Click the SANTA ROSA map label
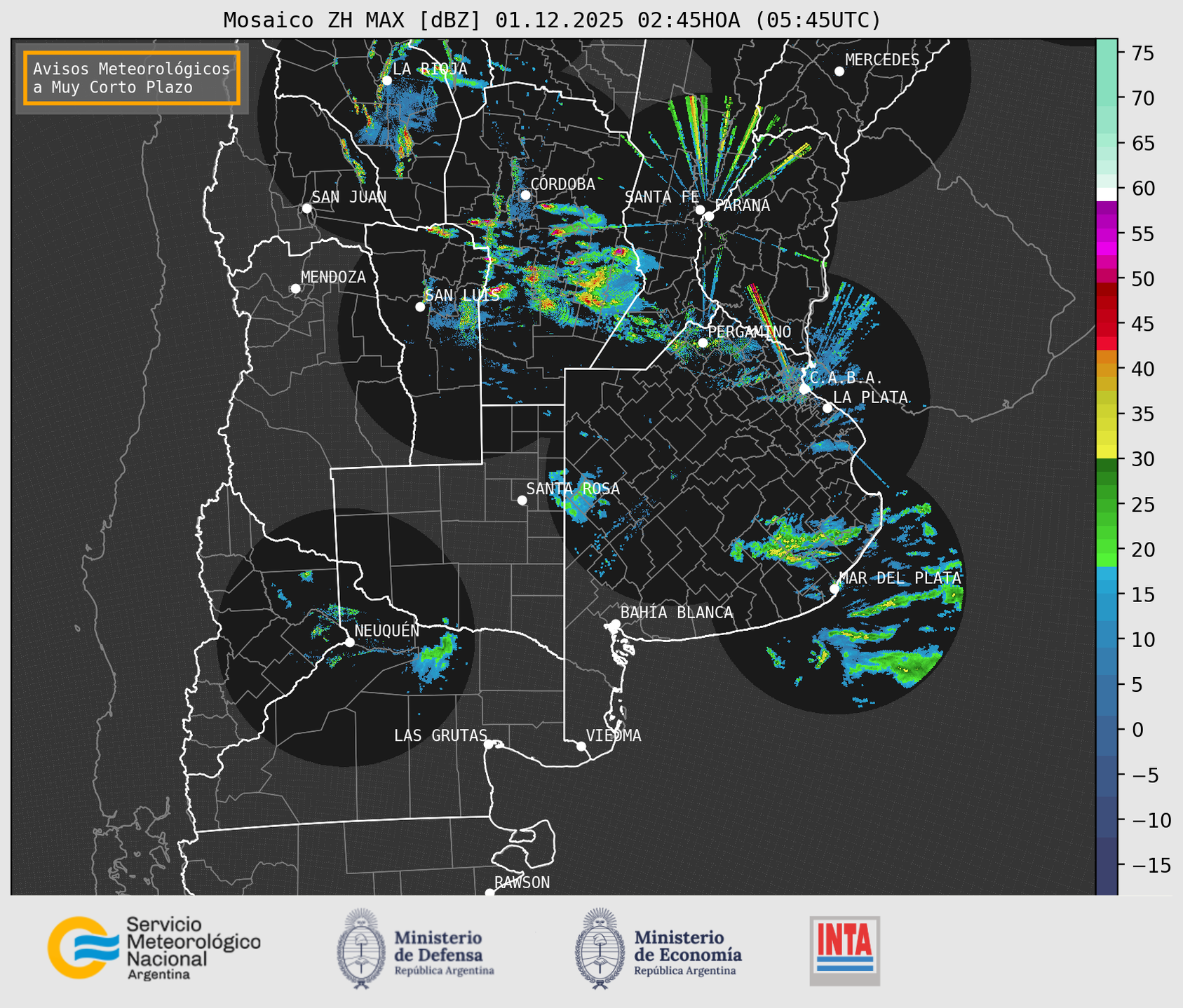 click(573, 489)
